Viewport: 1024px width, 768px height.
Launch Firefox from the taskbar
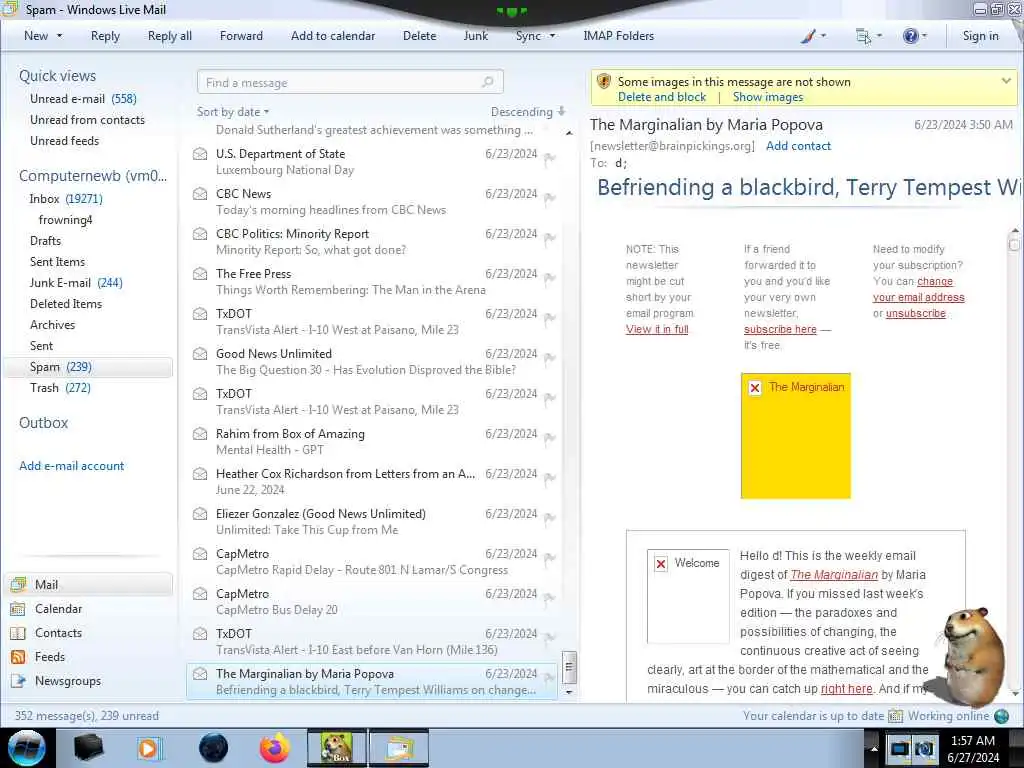pos(274,748)
